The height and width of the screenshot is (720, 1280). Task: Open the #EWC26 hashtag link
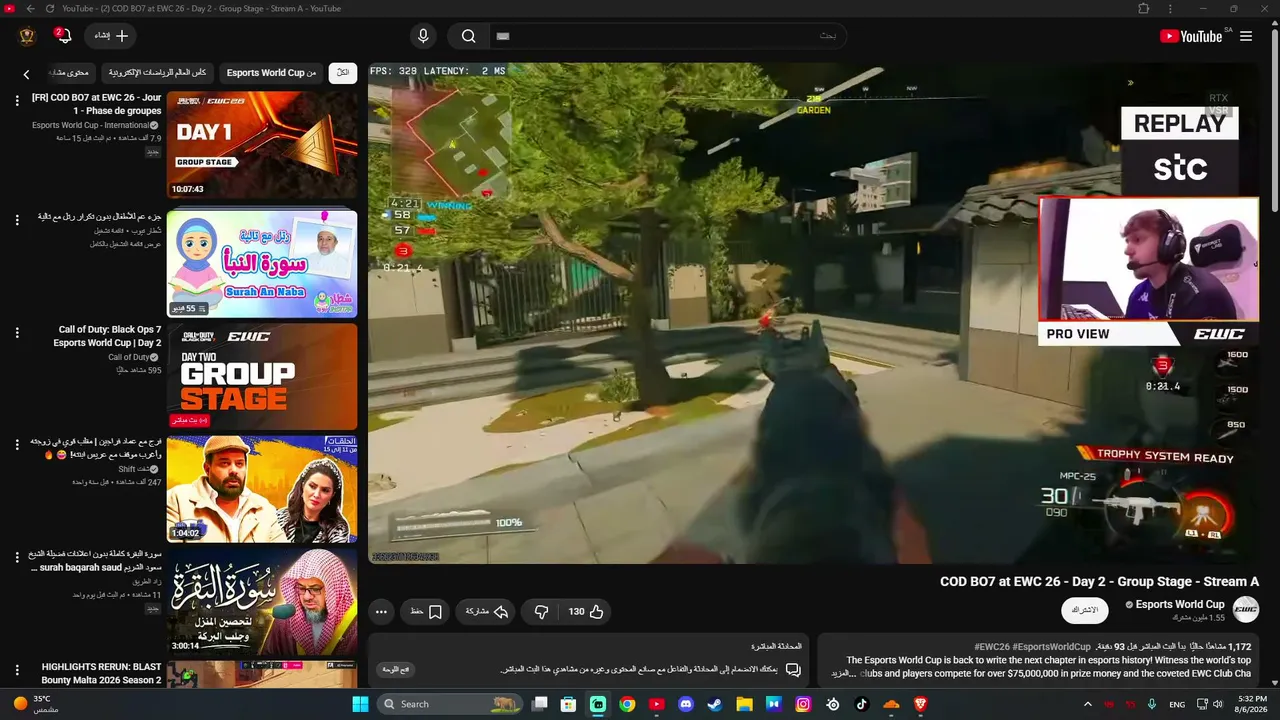point(991,647)
